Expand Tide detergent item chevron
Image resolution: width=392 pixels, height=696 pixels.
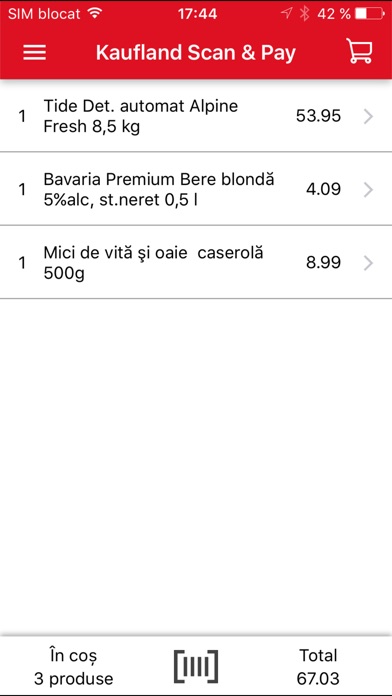(x=368, y=117)
